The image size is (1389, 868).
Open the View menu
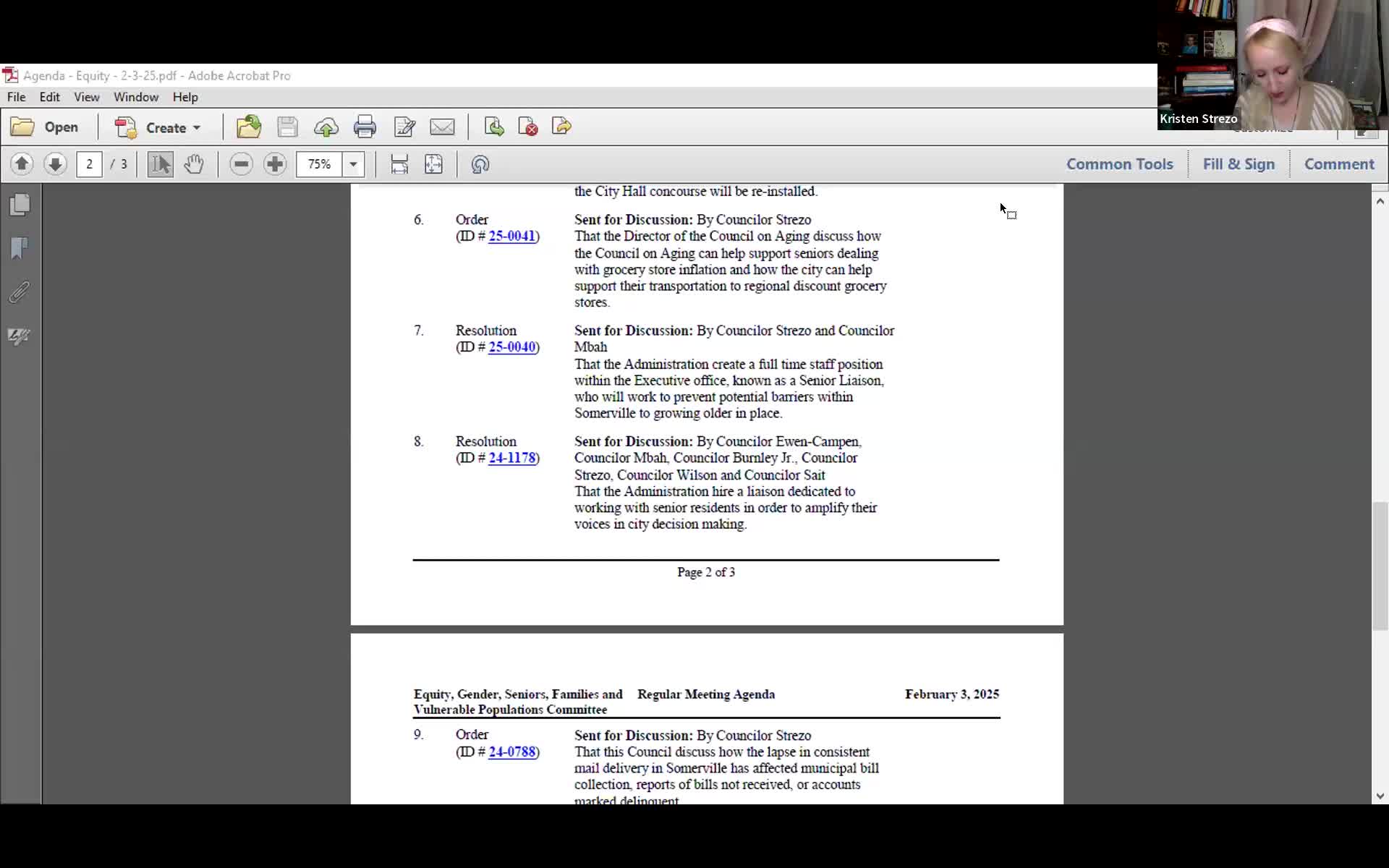[86, 97]
